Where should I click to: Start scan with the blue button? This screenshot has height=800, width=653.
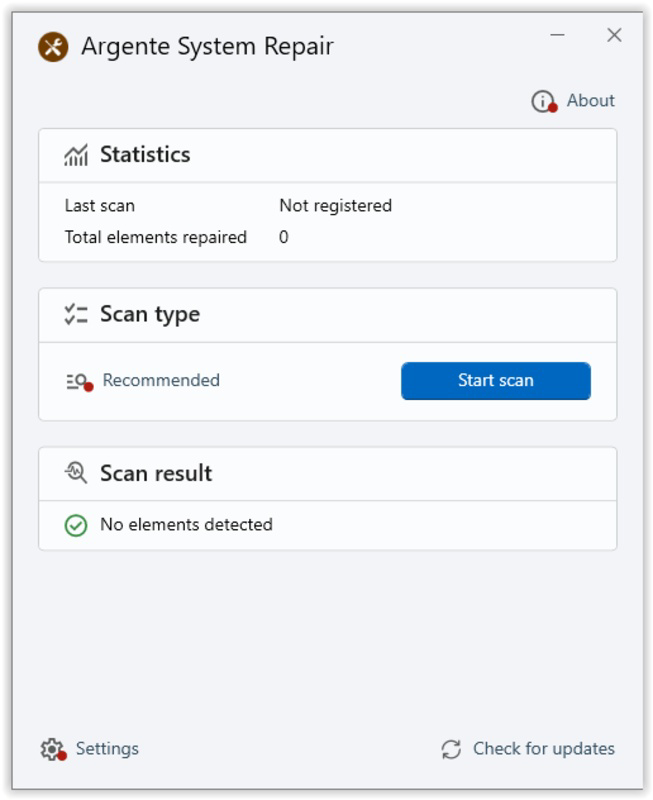pyautogui.click(x=496, y=381)
